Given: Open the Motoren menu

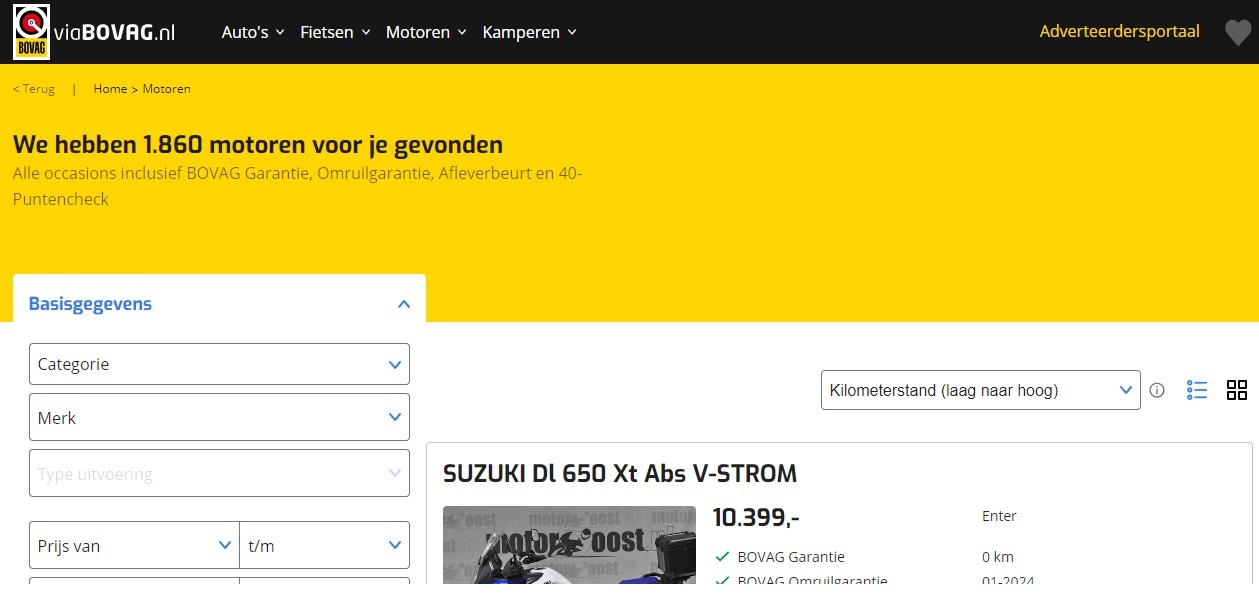Looking at the screenshot, I should [x=426, y=32].
